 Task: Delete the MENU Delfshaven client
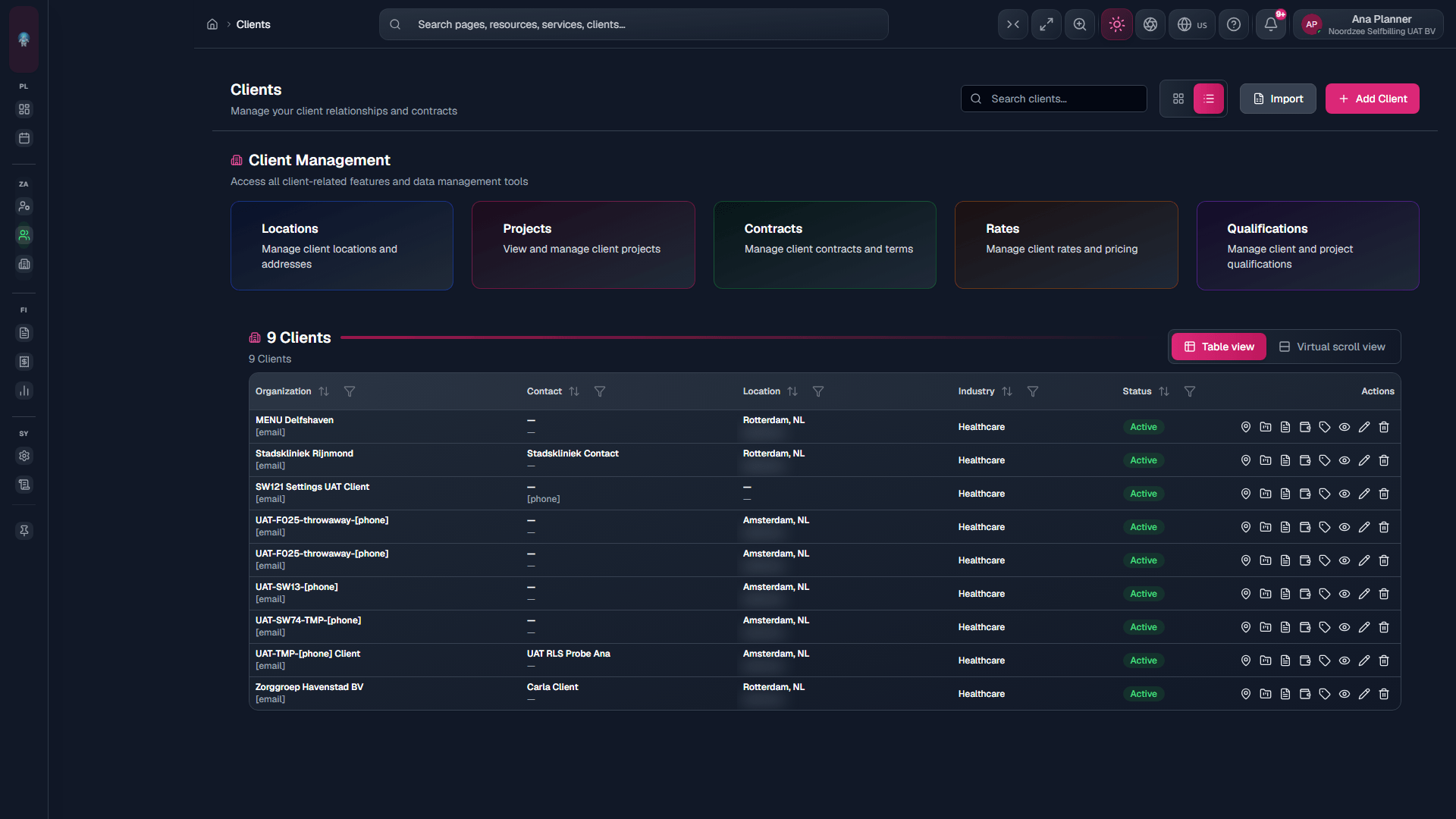click(x=1383, y=427)
